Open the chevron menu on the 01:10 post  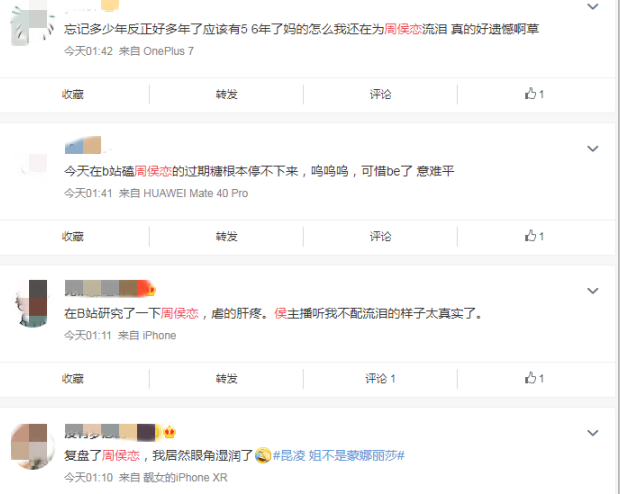click(x=592, y=433)
